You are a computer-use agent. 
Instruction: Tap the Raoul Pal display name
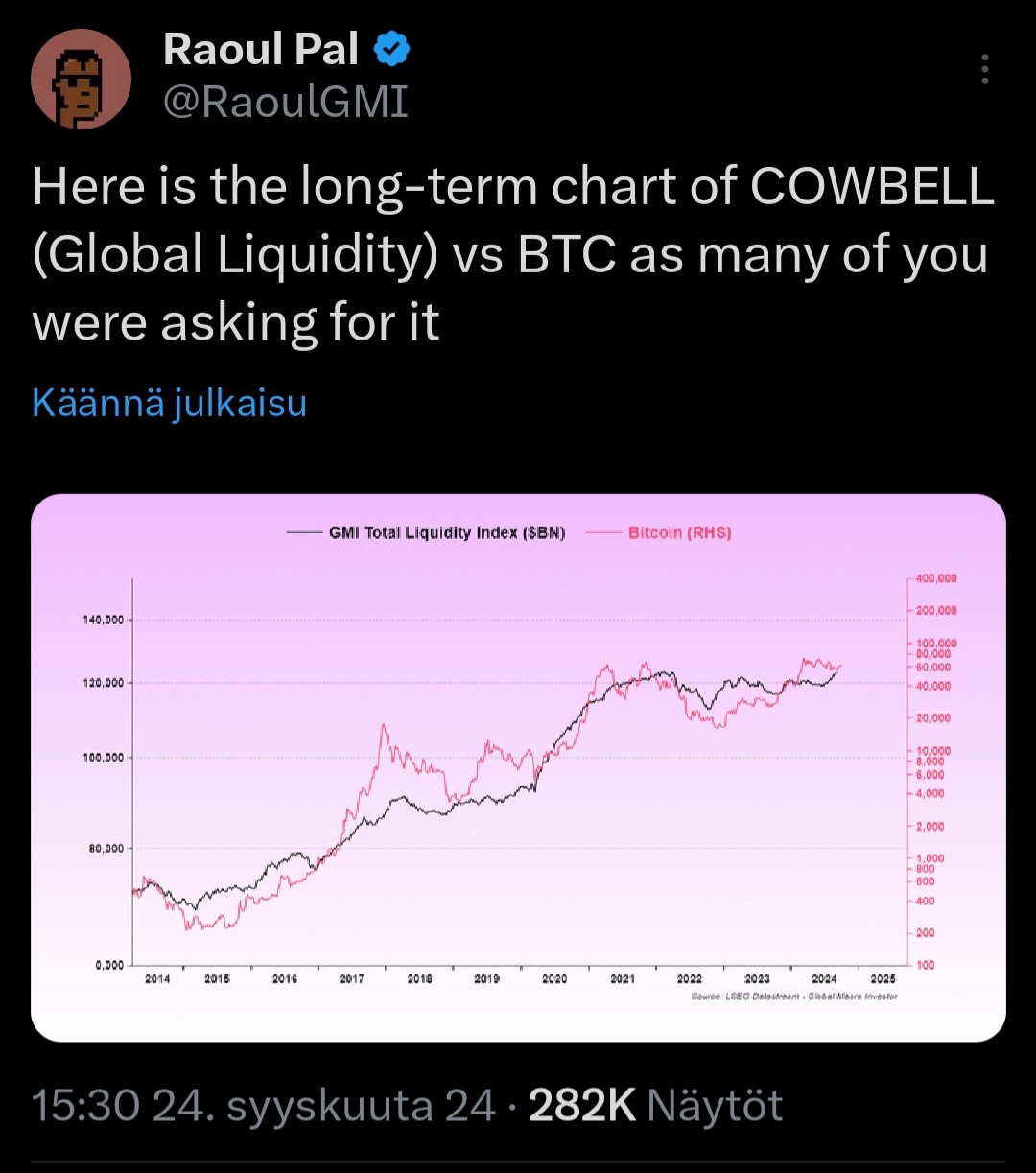click(x=261, y=50)
